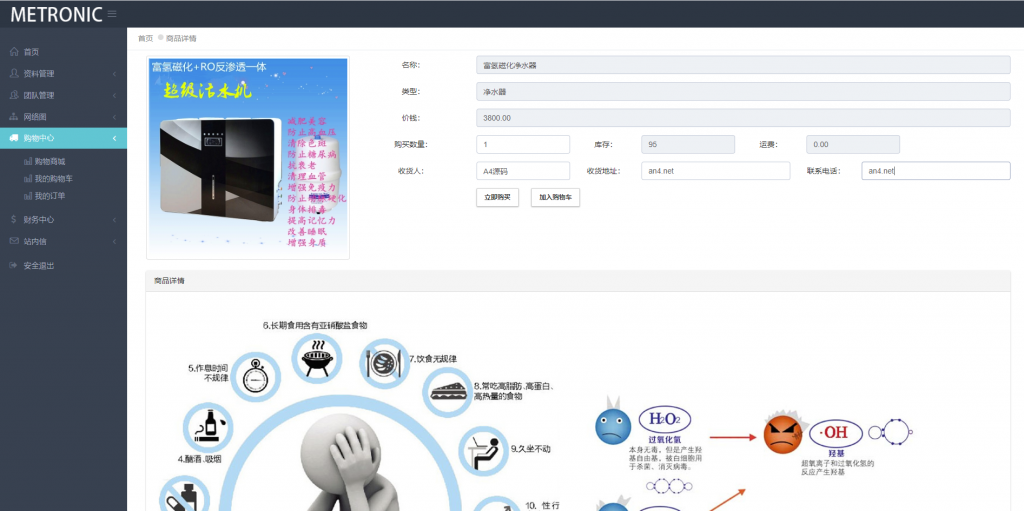Expand the 站内信 submenu arrow
Image resolution: width=1024 pixels, height=511 pixels.
[x=115, y=241]
